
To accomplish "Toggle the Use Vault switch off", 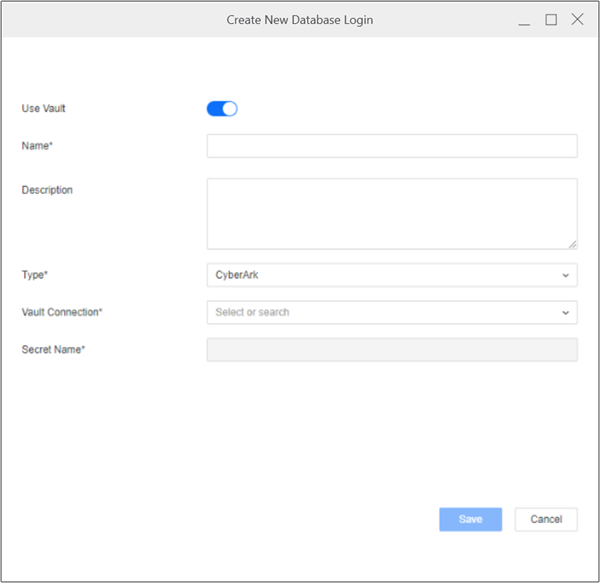I will (222, 108).
